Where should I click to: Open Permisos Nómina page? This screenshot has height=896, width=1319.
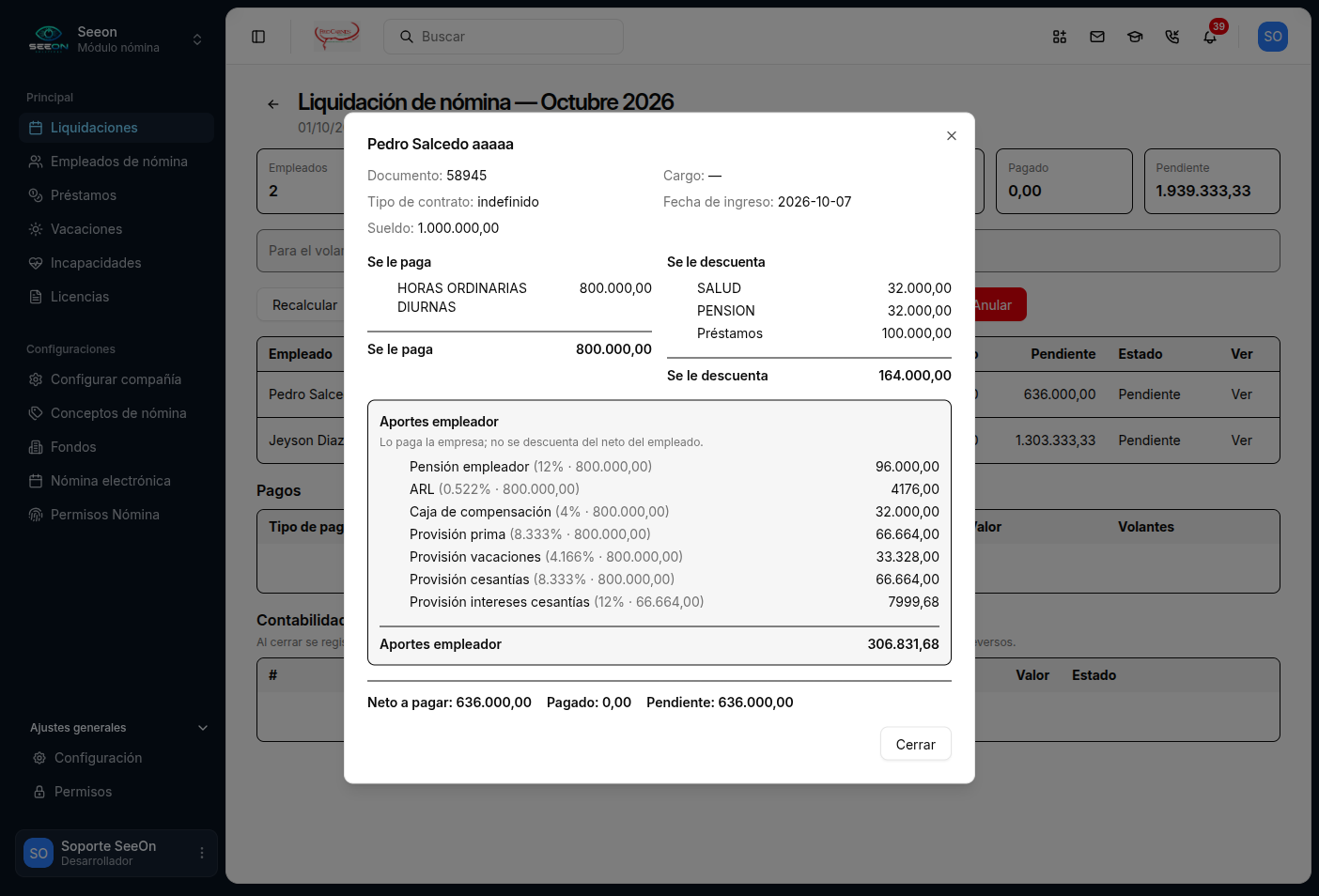pos(116,515)
